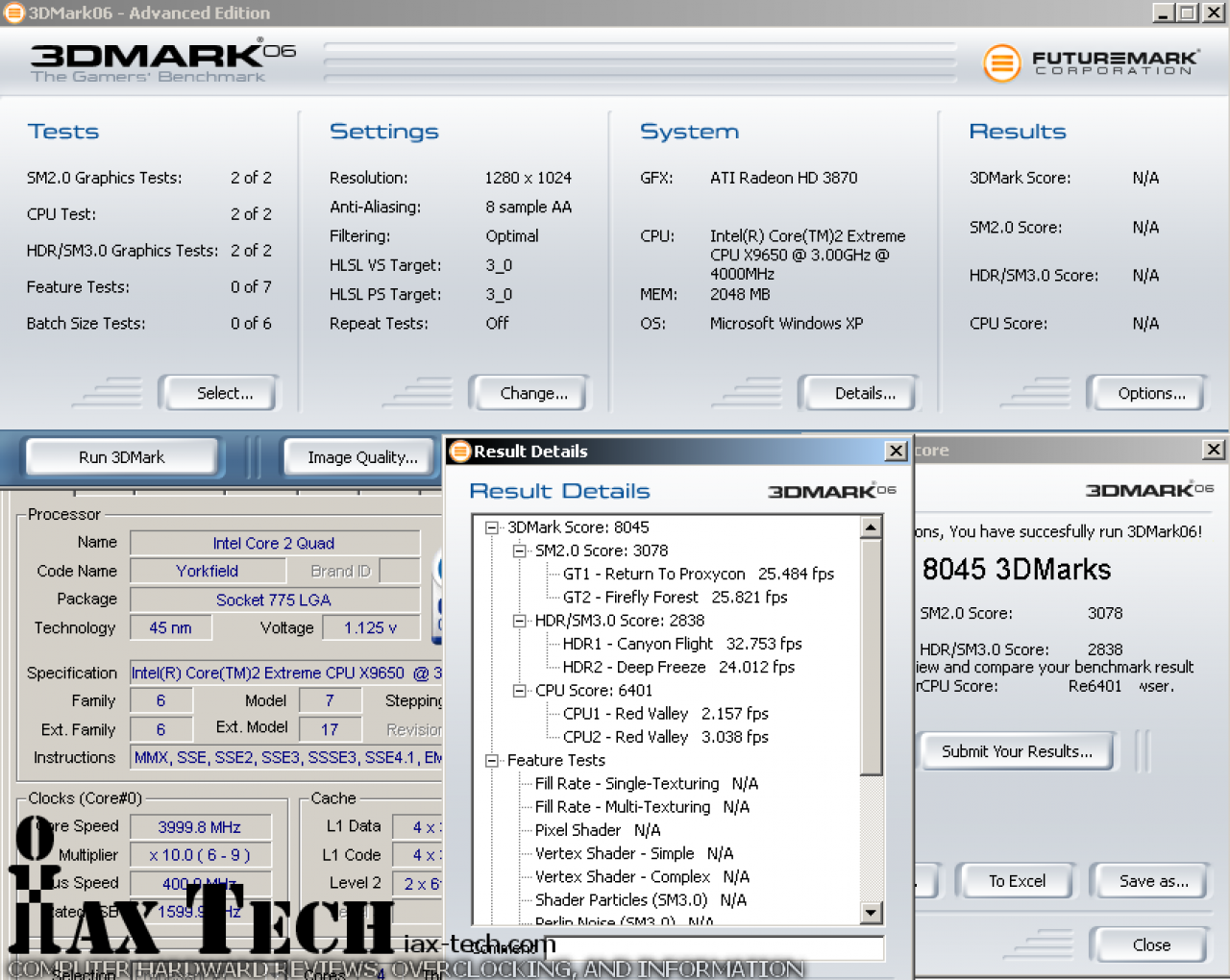The height and width of the screenshot is (980, 1230).
Task: Click the Result Details vertical scrollbar thumb
Action: 872,656
